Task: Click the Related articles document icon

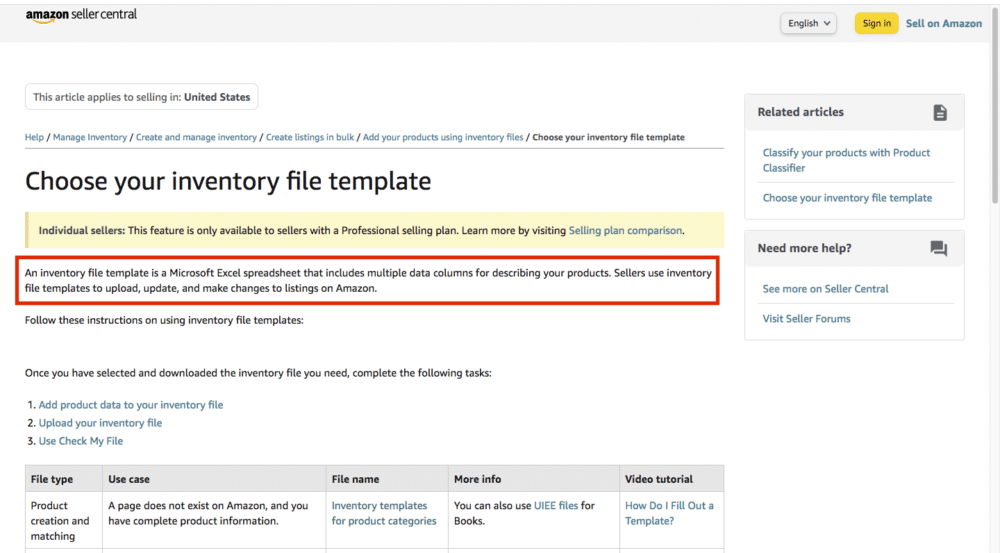Action: [x=939, y=113]
